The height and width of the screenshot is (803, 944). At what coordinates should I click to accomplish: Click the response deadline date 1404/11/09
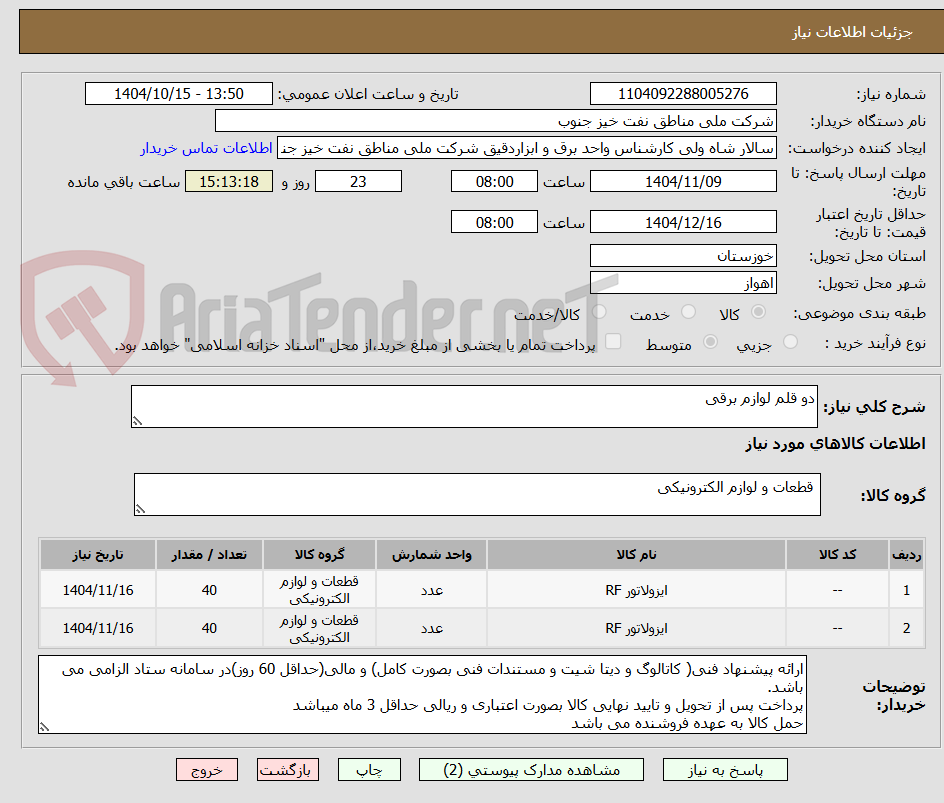coord(683,181)
